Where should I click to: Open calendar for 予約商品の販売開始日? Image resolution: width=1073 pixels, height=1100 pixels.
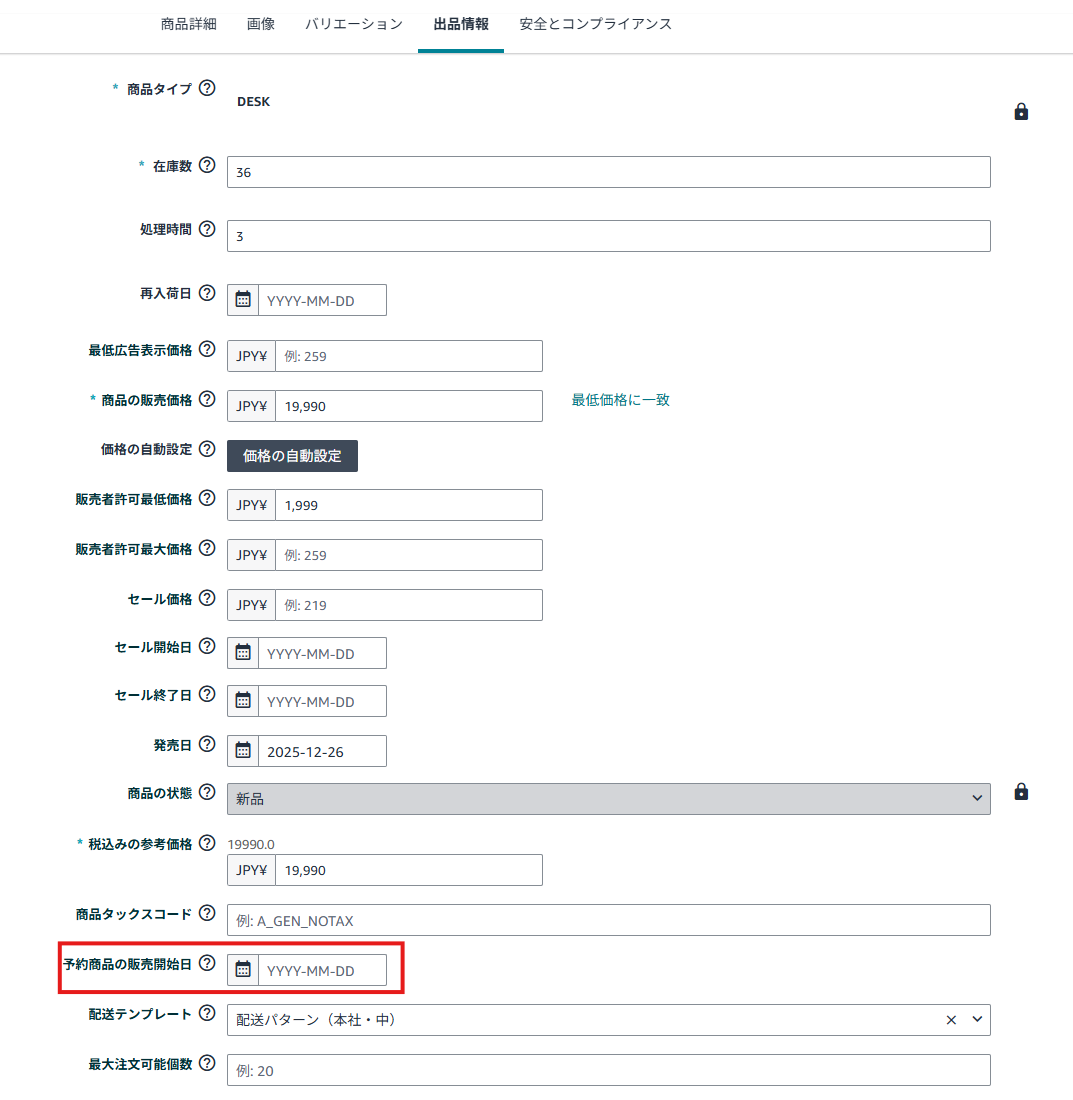click(x=243, y=970)
